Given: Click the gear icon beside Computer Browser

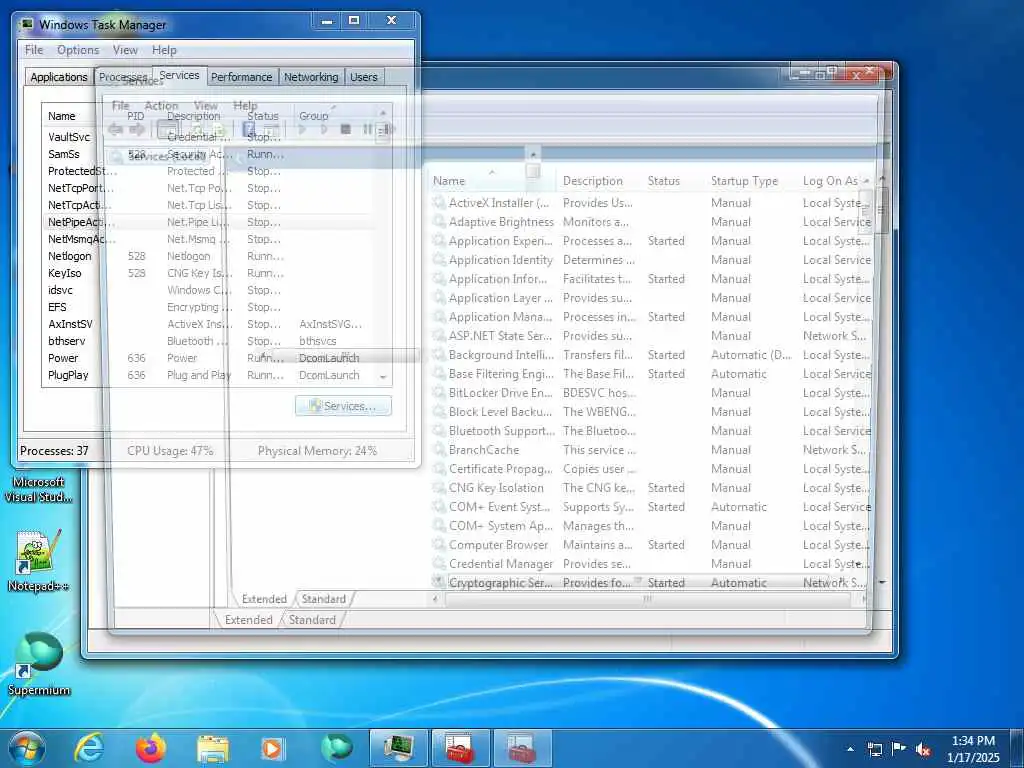Looking at the screenshot, I should pyautogui.click(x=439, y=545).
